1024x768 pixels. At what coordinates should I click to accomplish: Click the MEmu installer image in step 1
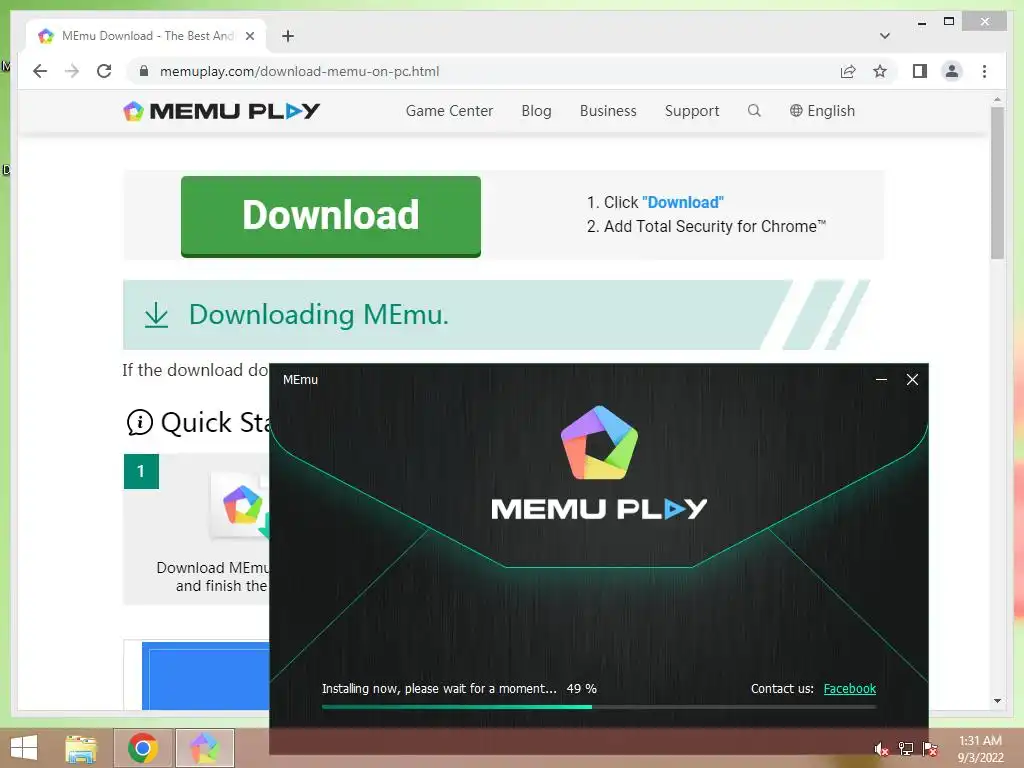click(240, 506)
